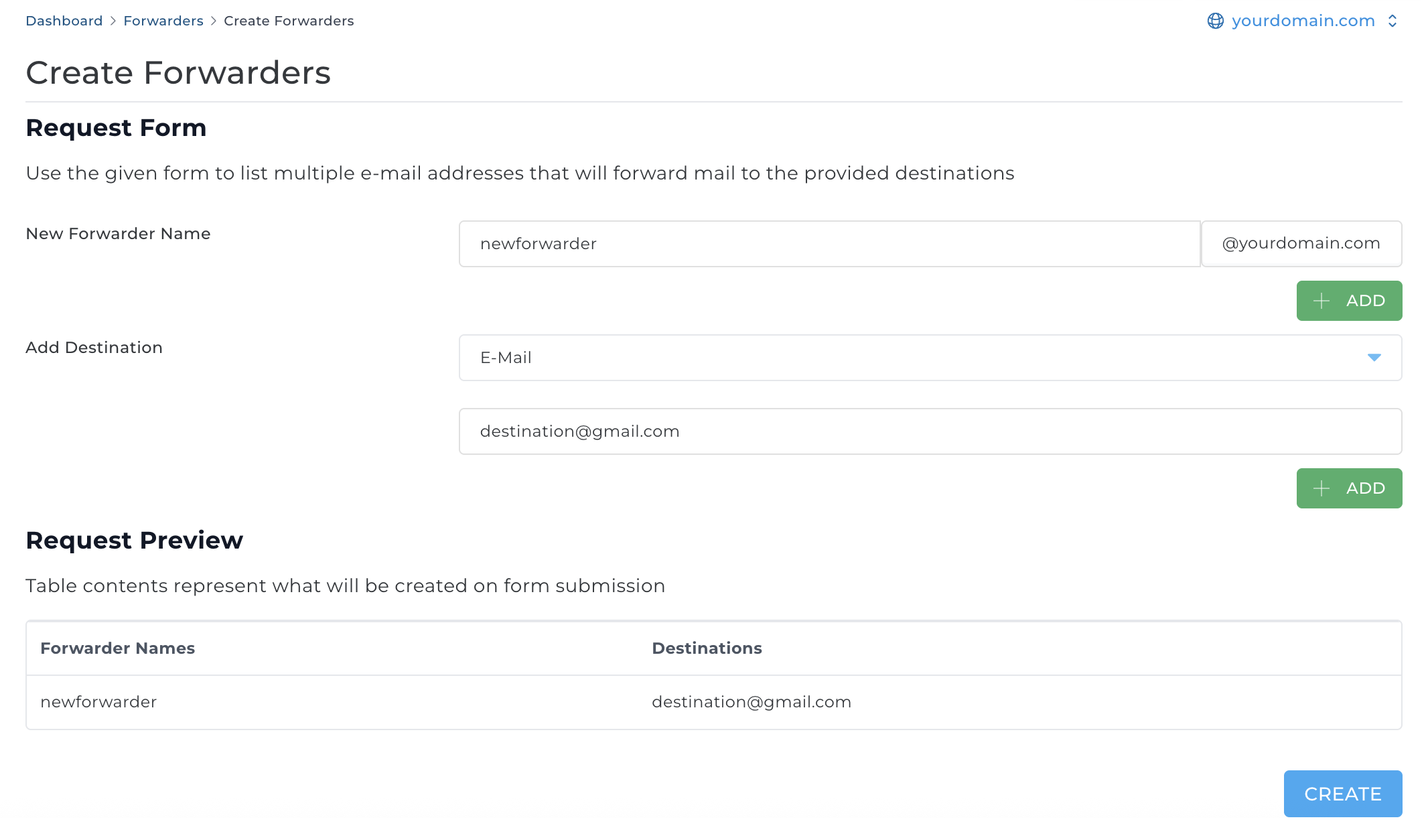
Task: Click the Create Forwarders breadcrumb item
Action: coord(289,21)
